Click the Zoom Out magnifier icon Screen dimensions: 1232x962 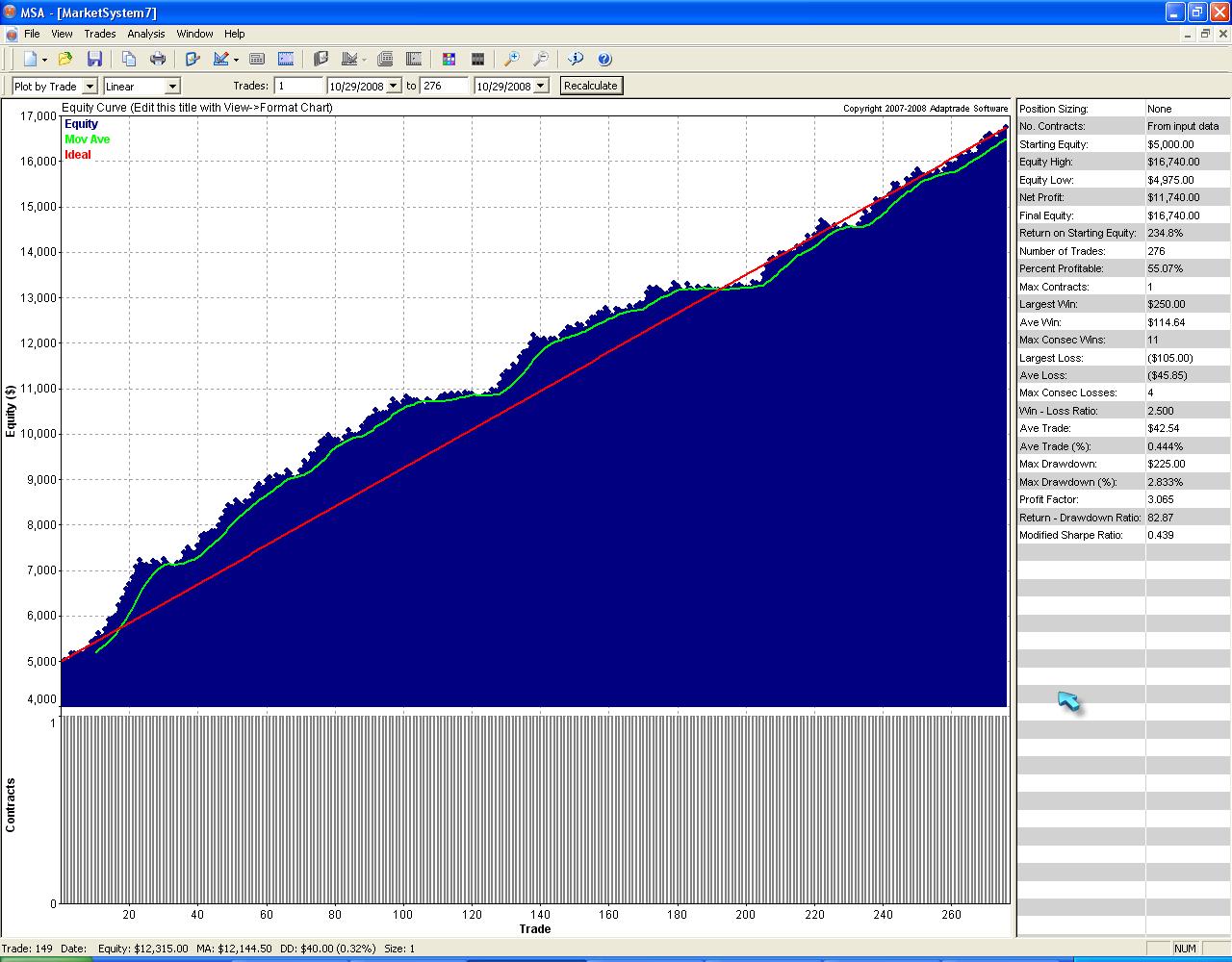[x=541, y=59]
